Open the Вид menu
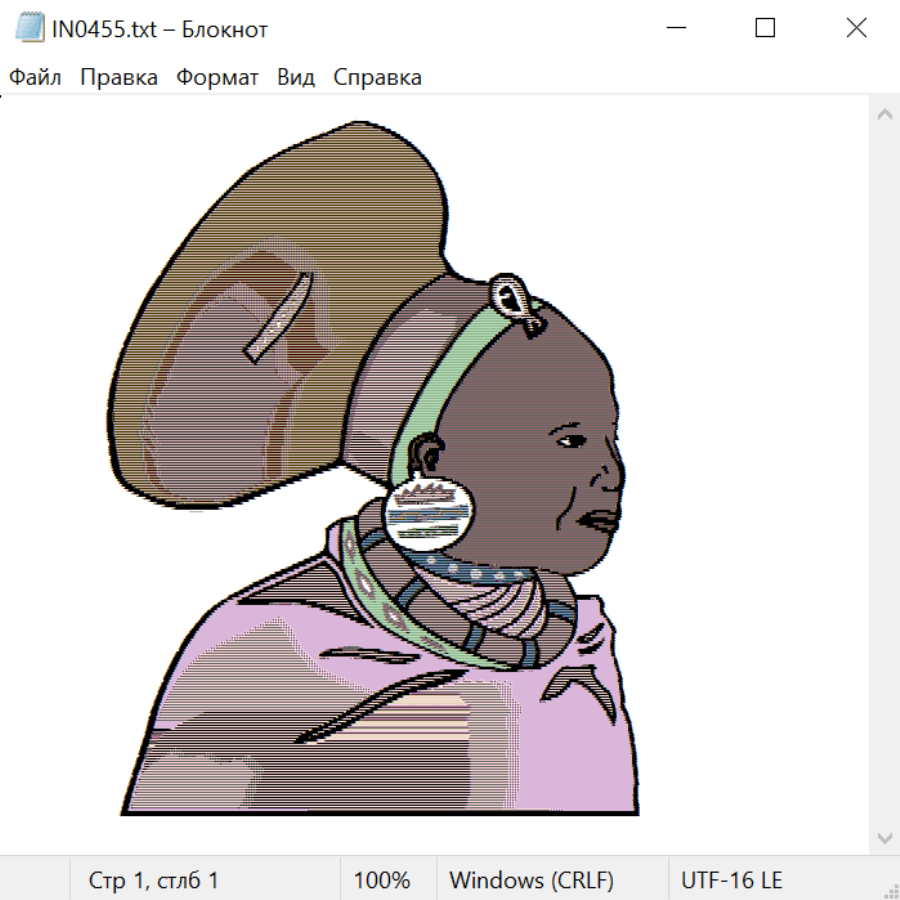The image size is (900, 900). coord(295,78)
